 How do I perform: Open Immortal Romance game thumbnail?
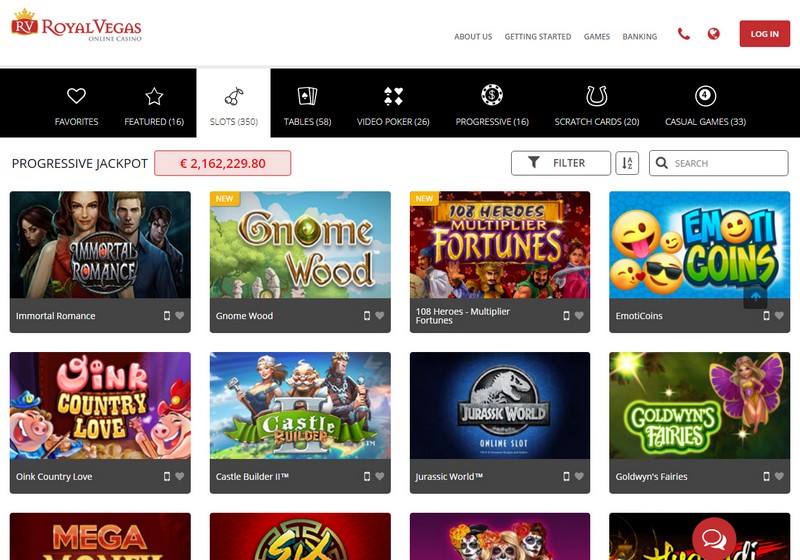click(100, 245)
